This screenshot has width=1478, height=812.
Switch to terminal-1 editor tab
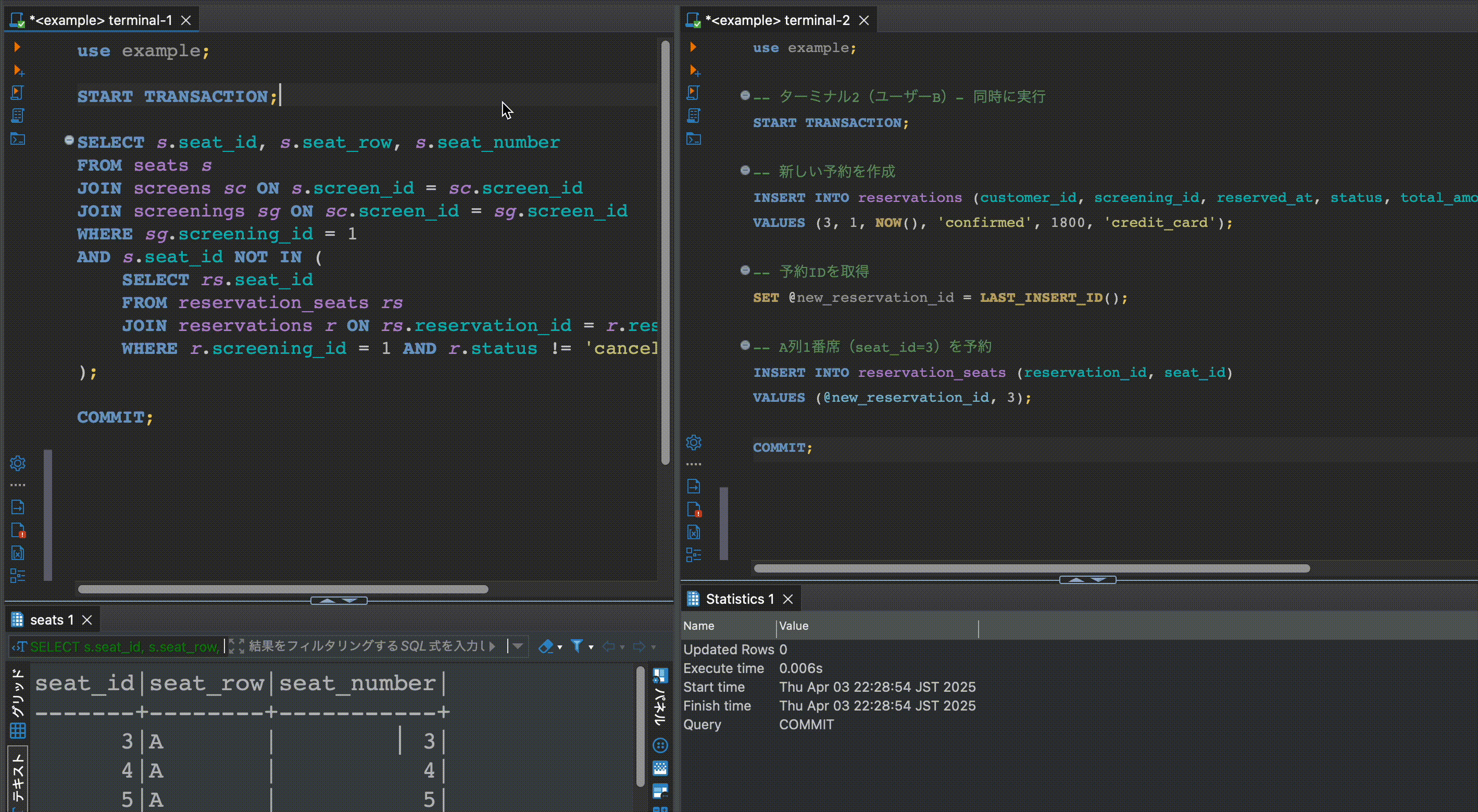point(101,20)
